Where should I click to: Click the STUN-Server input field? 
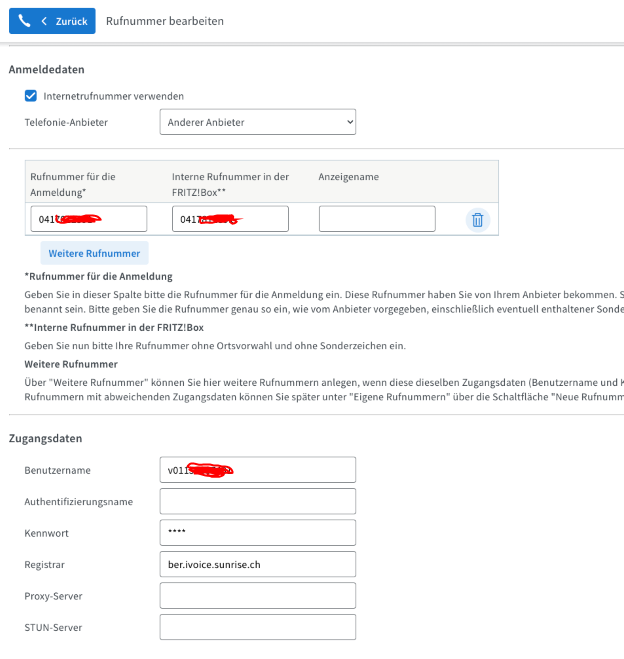tap(257, 627)
